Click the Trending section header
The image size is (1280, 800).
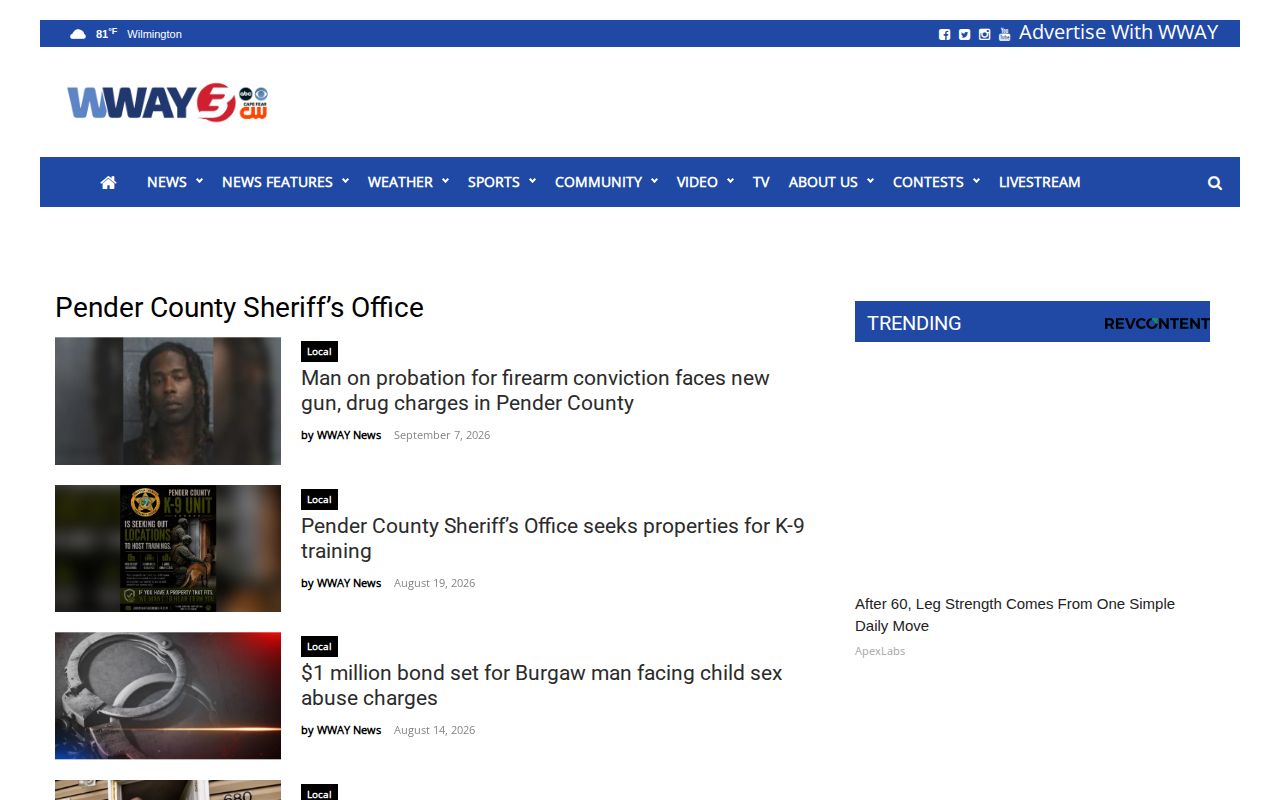click(914, 323)
